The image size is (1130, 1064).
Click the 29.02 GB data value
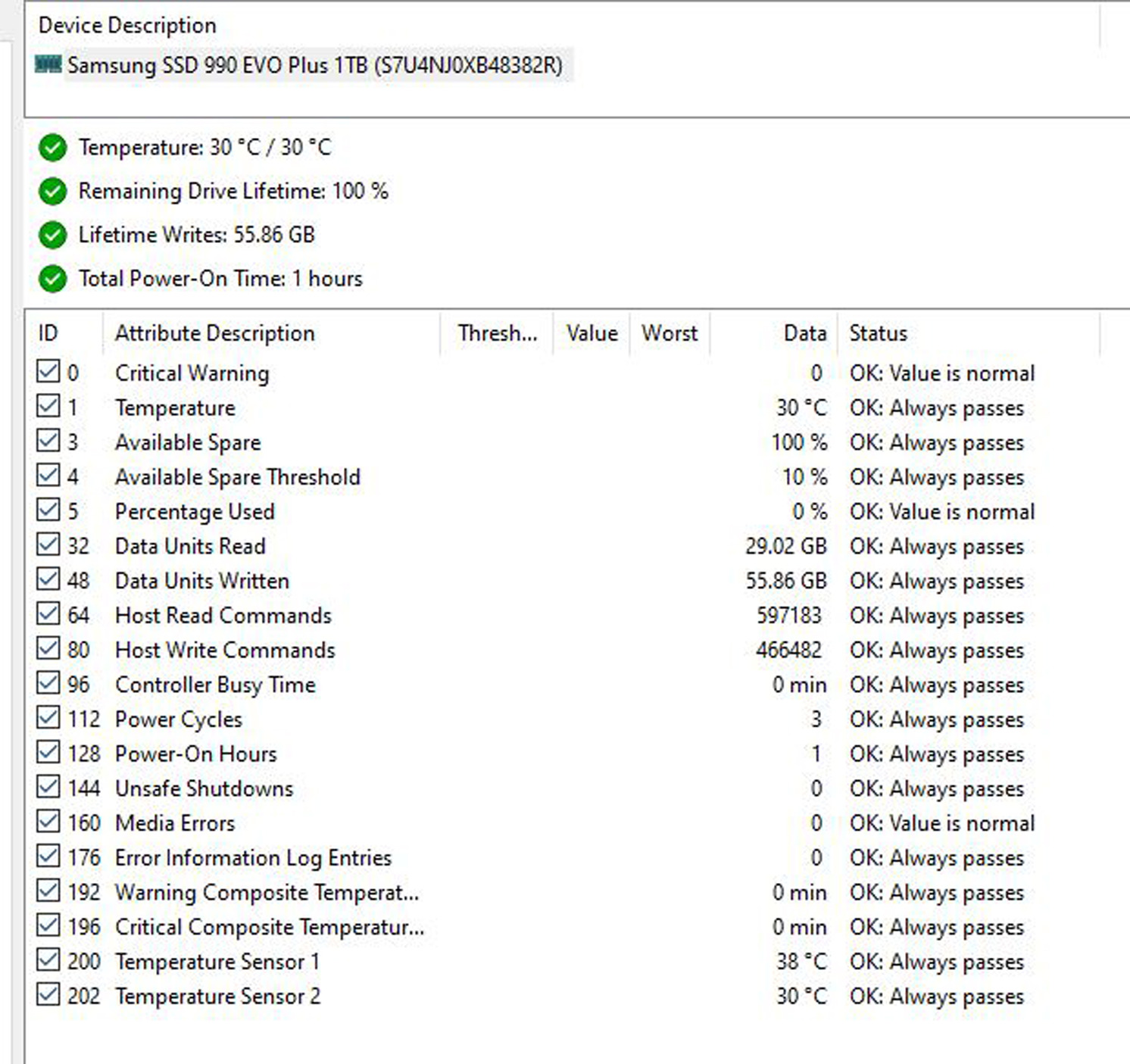pos(786,547)
